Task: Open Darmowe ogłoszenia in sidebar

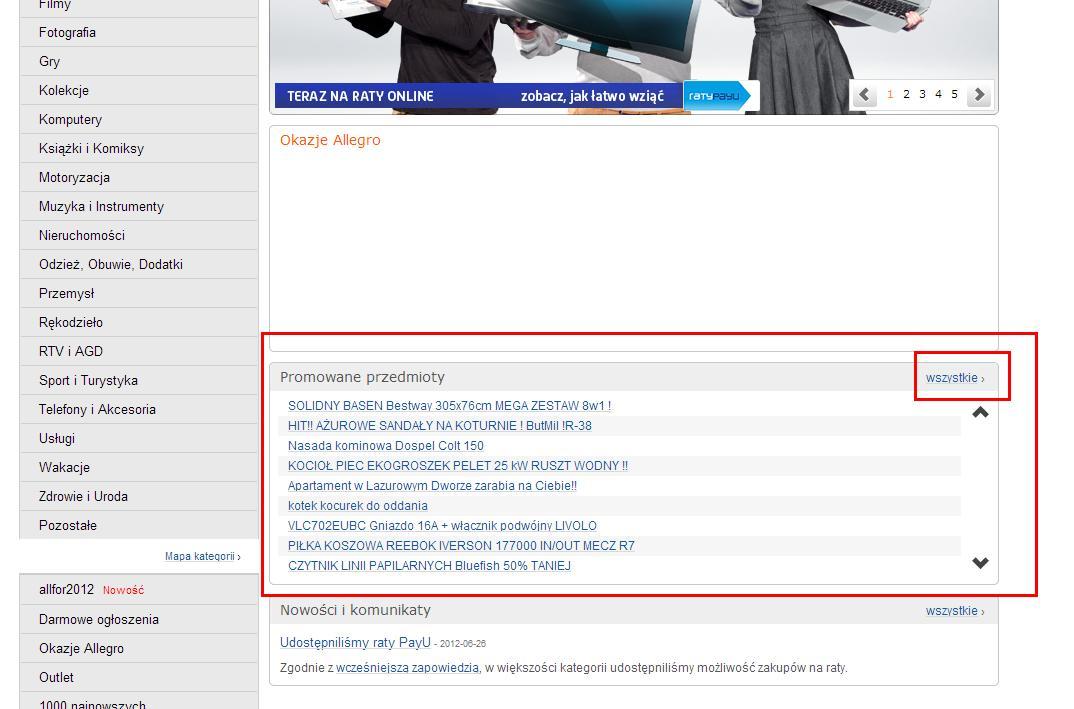Action: pyautogui.click(x=139, y=619)
